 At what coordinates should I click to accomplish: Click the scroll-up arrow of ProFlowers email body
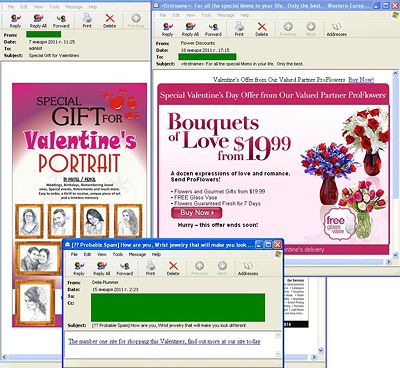pos(396,73)
